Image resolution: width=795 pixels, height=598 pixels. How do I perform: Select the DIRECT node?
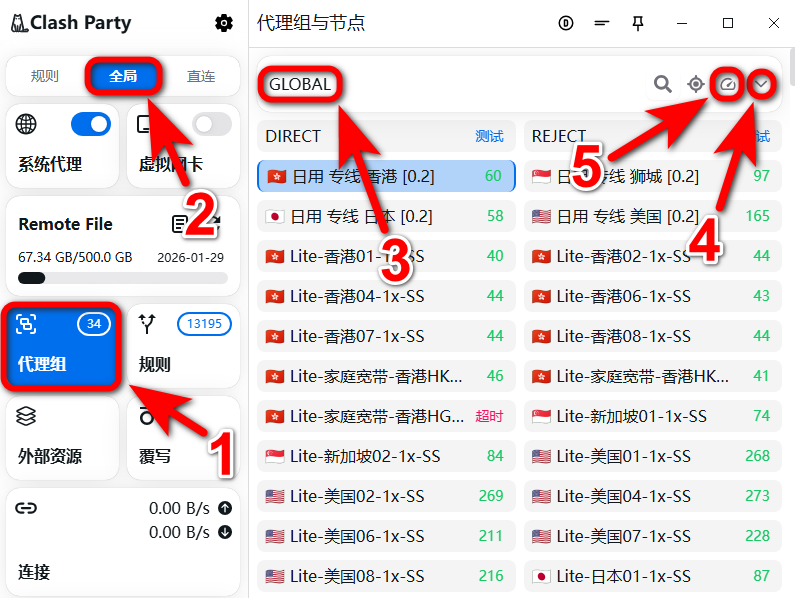coord(386,136)
